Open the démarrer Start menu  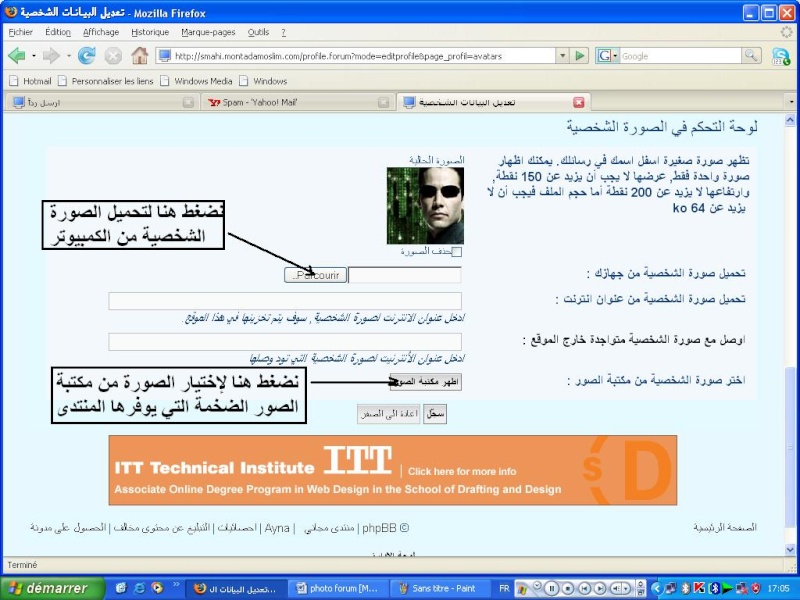(53, 588)
